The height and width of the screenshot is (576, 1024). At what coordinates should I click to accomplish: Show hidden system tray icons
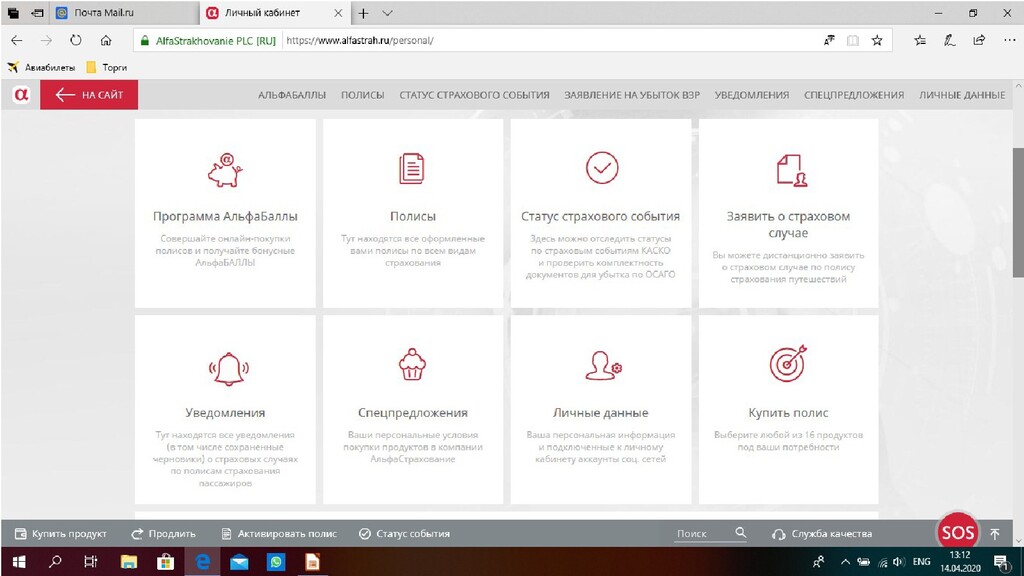click(x=845, y=562)
